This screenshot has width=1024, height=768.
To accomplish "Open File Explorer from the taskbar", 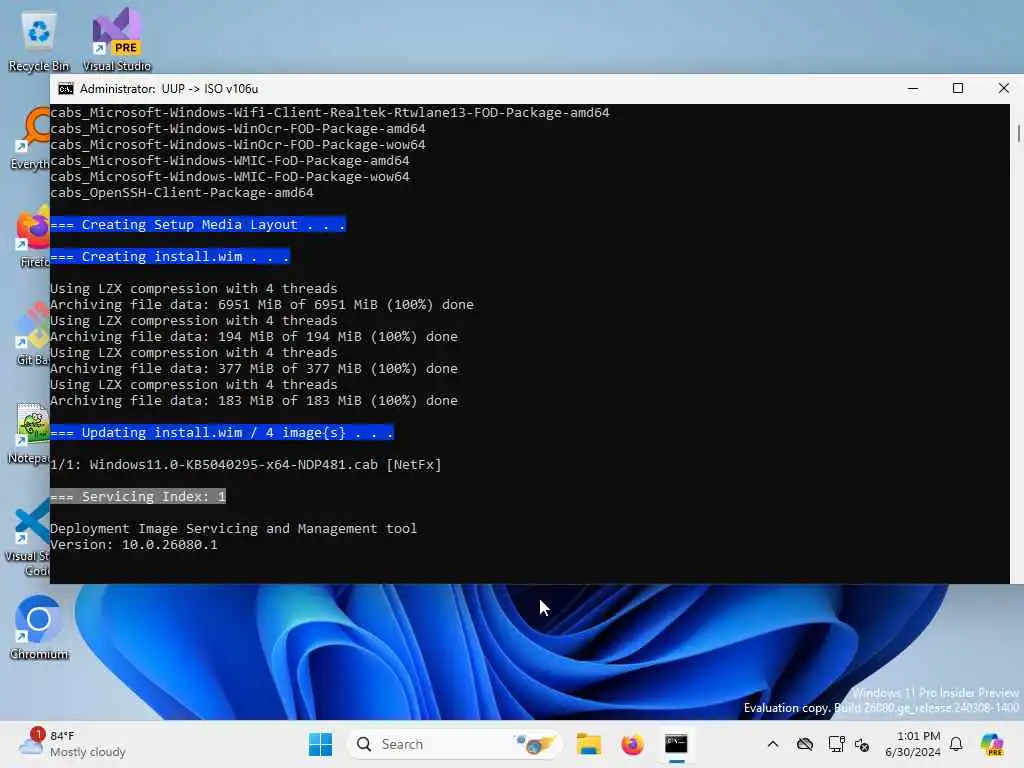I will coord(588,744).
